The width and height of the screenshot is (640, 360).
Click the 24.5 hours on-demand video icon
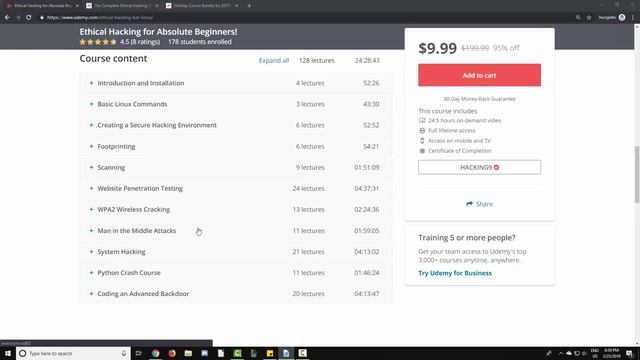pos(422,120)
